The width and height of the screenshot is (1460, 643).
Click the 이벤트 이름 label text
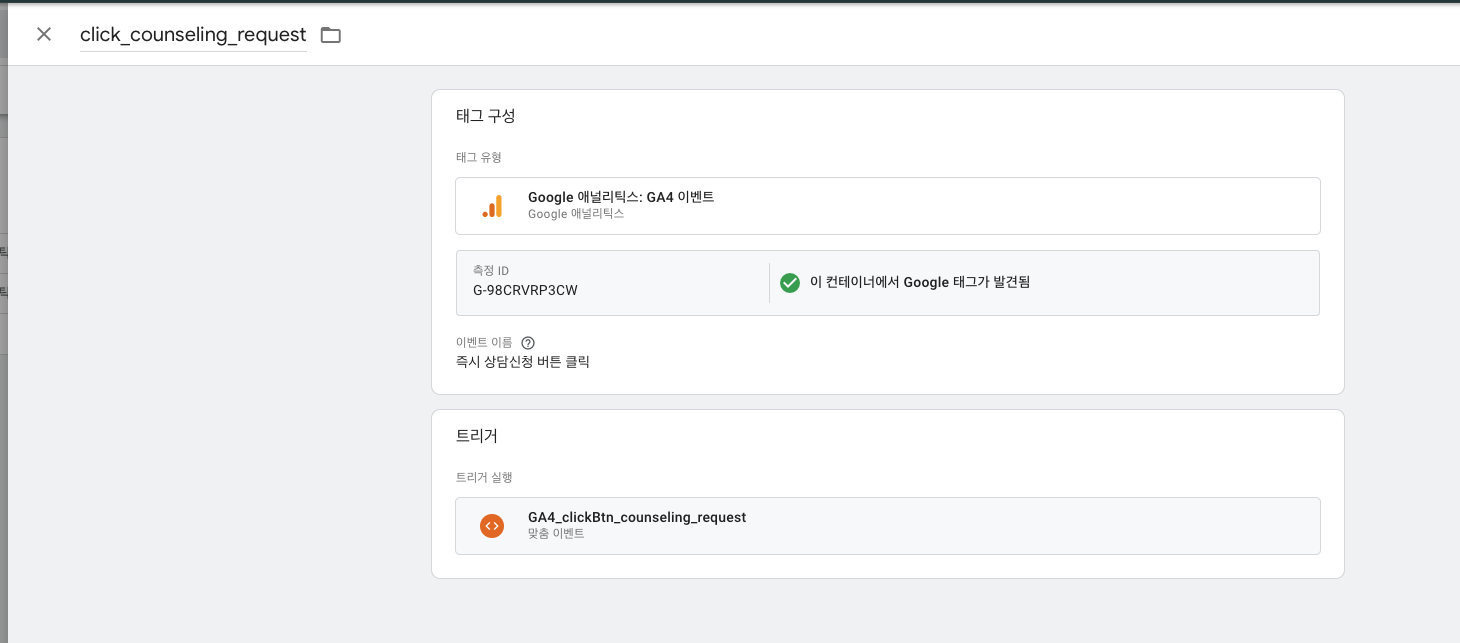(484, 343)
